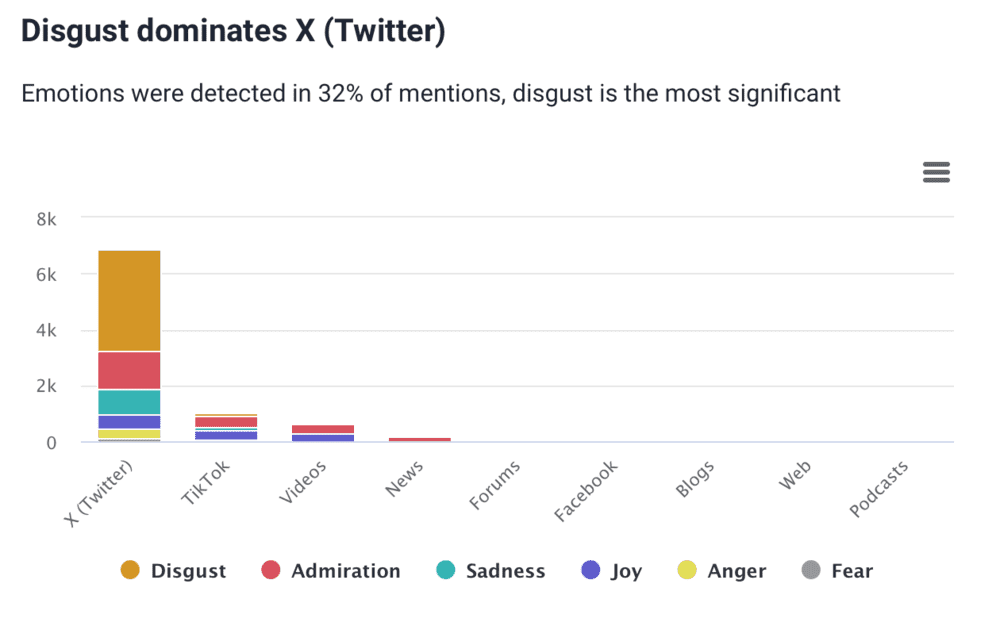Click the Fear gray legend dot
1000x630 pixels.
pos(811,571)
